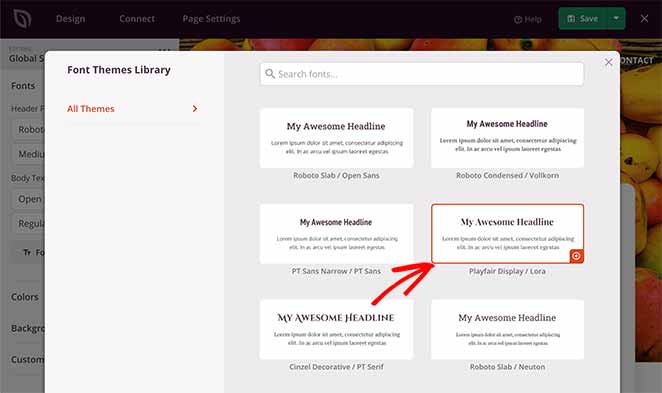Pick the Cinzel Decorative / PT Serif theme
Screen dimensions: 662x393
336,330
